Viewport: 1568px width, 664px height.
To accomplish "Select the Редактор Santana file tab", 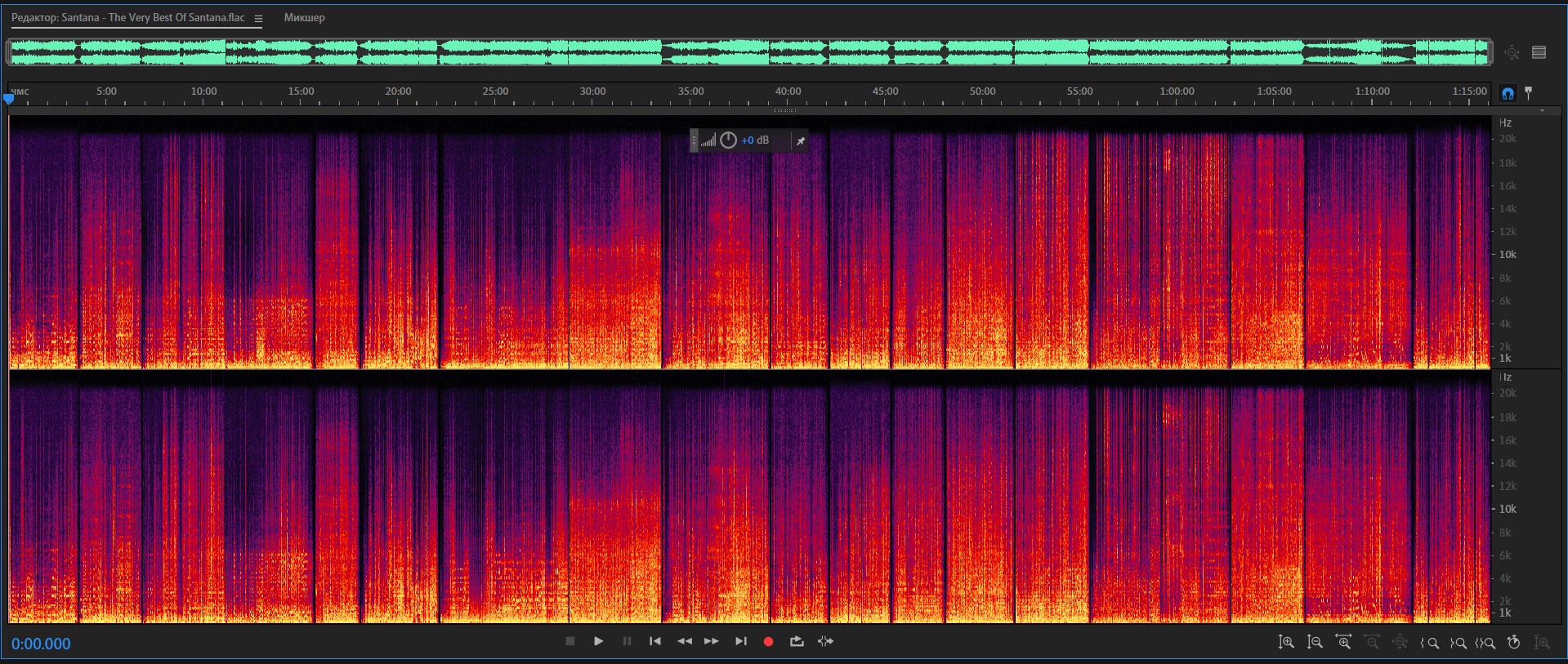I will pyautogui.click(x=128, y=18).
